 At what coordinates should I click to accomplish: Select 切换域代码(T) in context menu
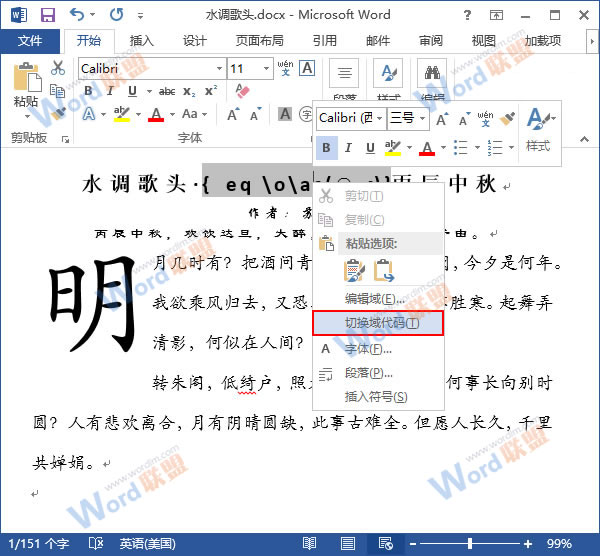378,323
